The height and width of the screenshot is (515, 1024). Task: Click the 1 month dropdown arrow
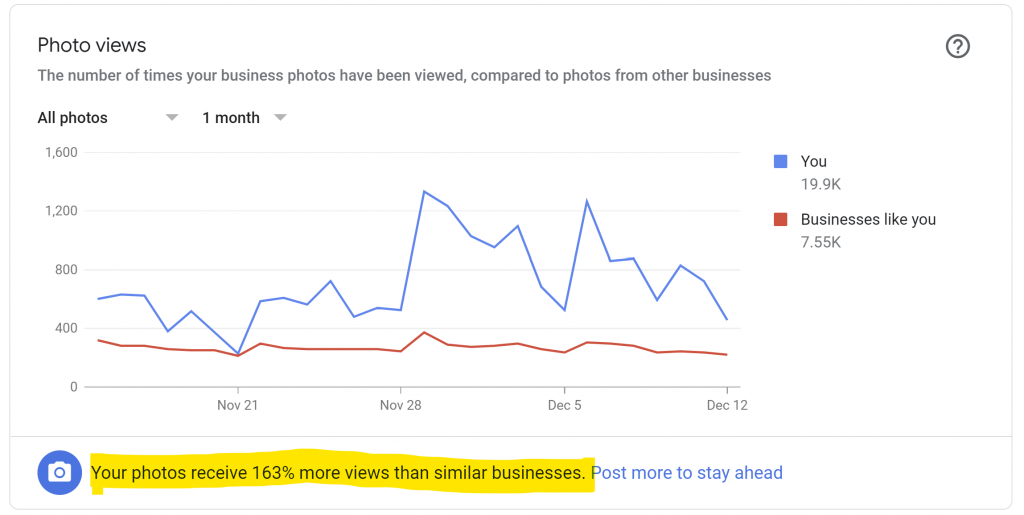point(281,118)
